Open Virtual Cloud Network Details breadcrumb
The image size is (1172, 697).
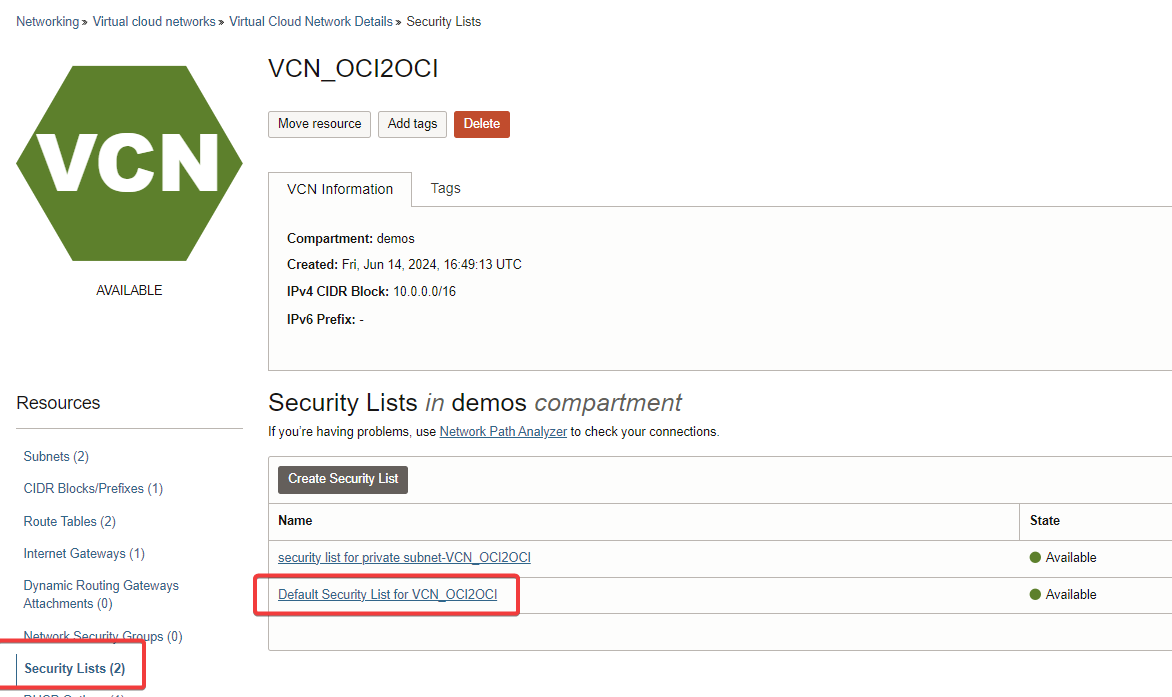[x=311, y=22]
